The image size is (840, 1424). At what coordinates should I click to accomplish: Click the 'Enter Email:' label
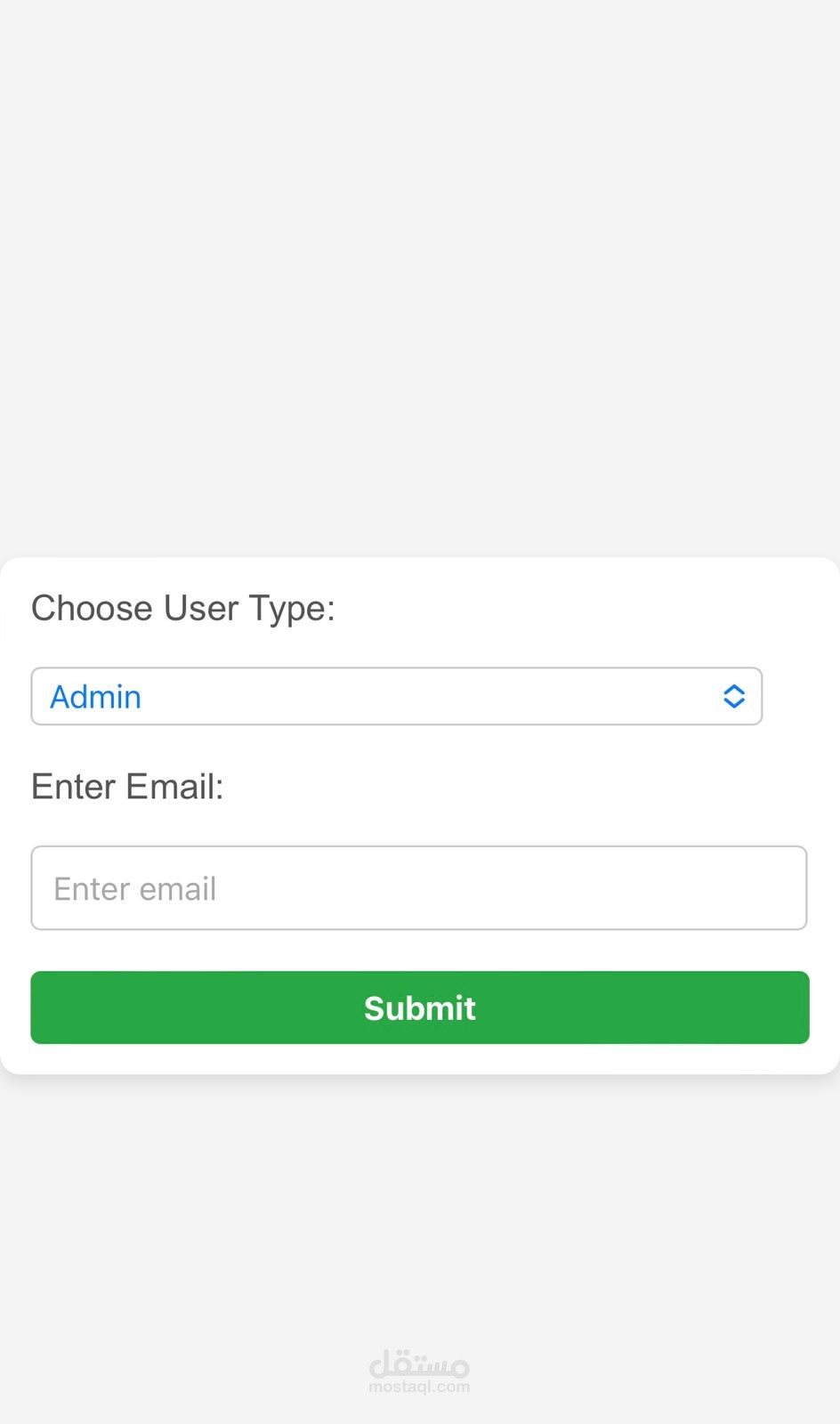127,787
